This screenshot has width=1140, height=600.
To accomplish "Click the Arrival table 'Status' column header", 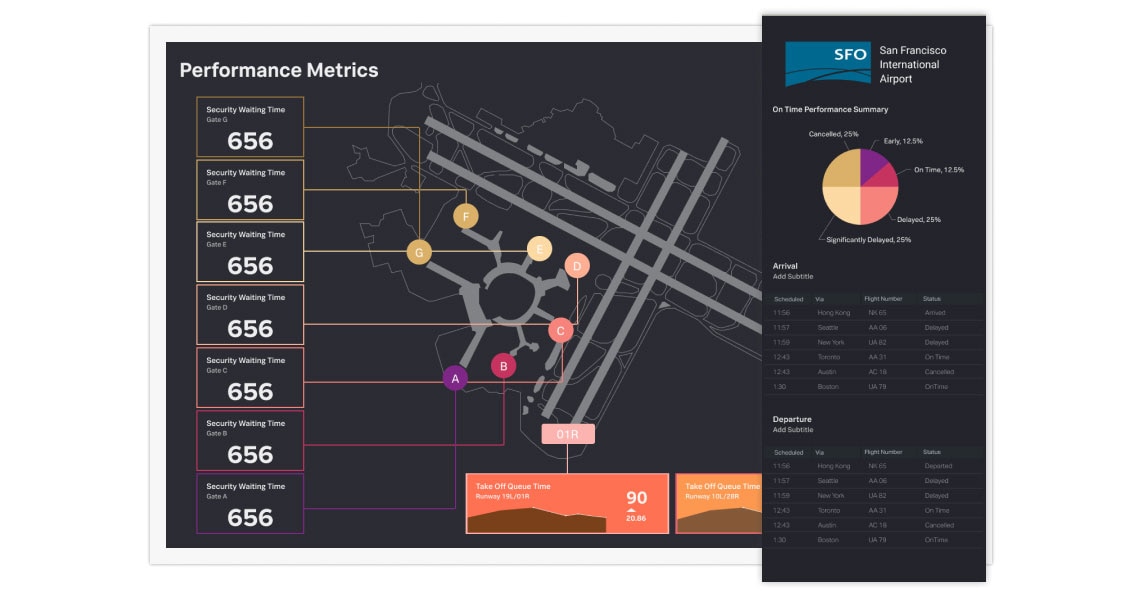I will (931, 299).
